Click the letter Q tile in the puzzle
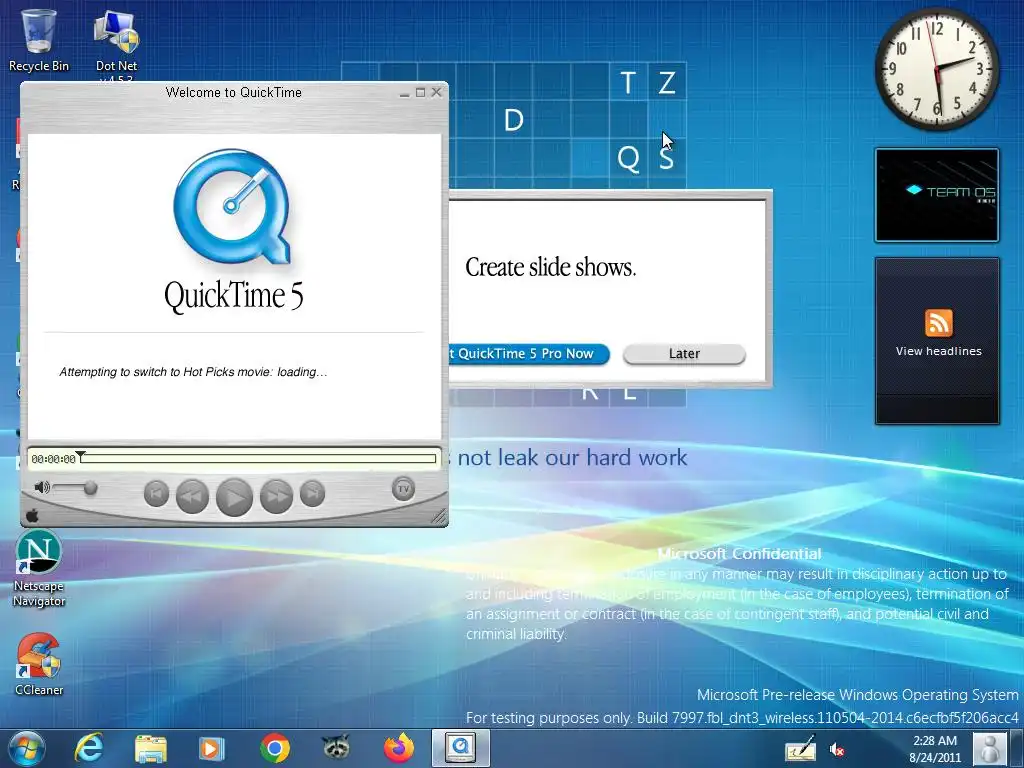Screen dimensions: 1024x768 628,158
